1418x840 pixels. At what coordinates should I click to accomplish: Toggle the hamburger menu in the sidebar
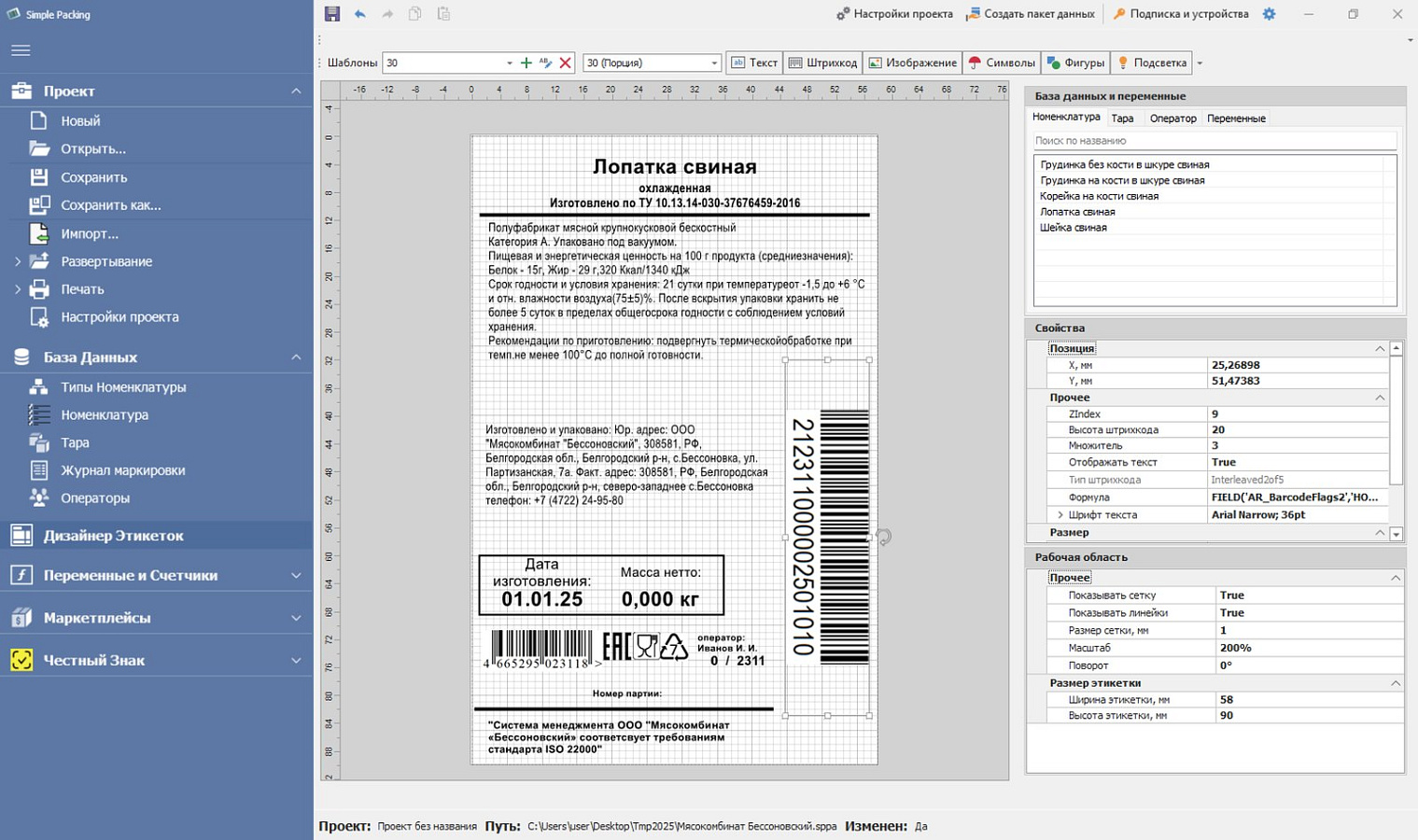[21, 50]
